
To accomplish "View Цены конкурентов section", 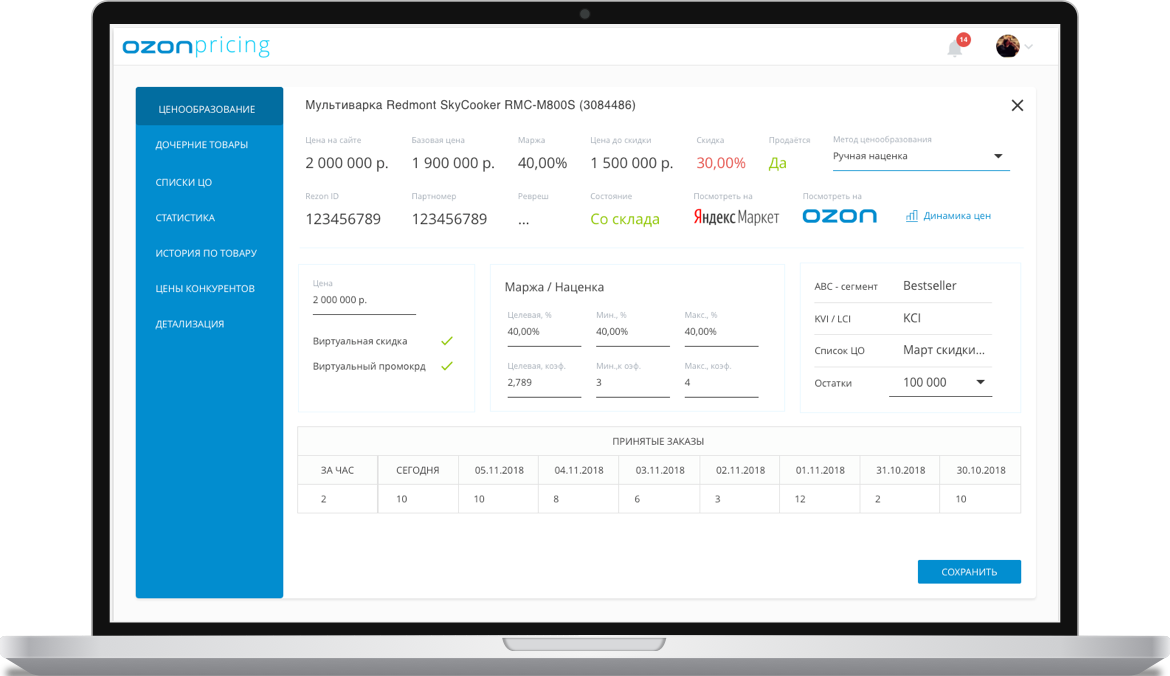I will [x=205, y=289].
